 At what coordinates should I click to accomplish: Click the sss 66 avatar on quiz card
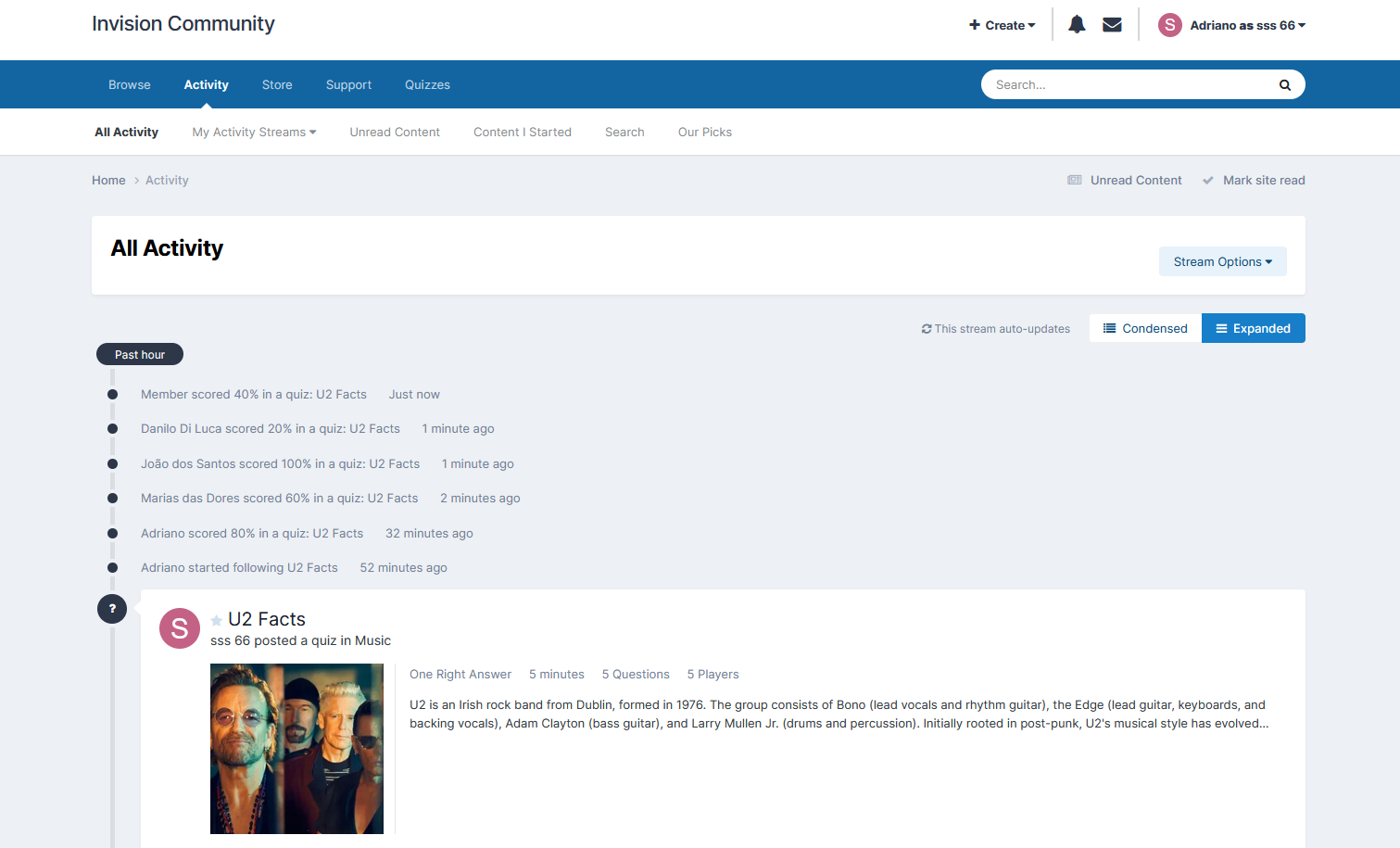point(180,628)
